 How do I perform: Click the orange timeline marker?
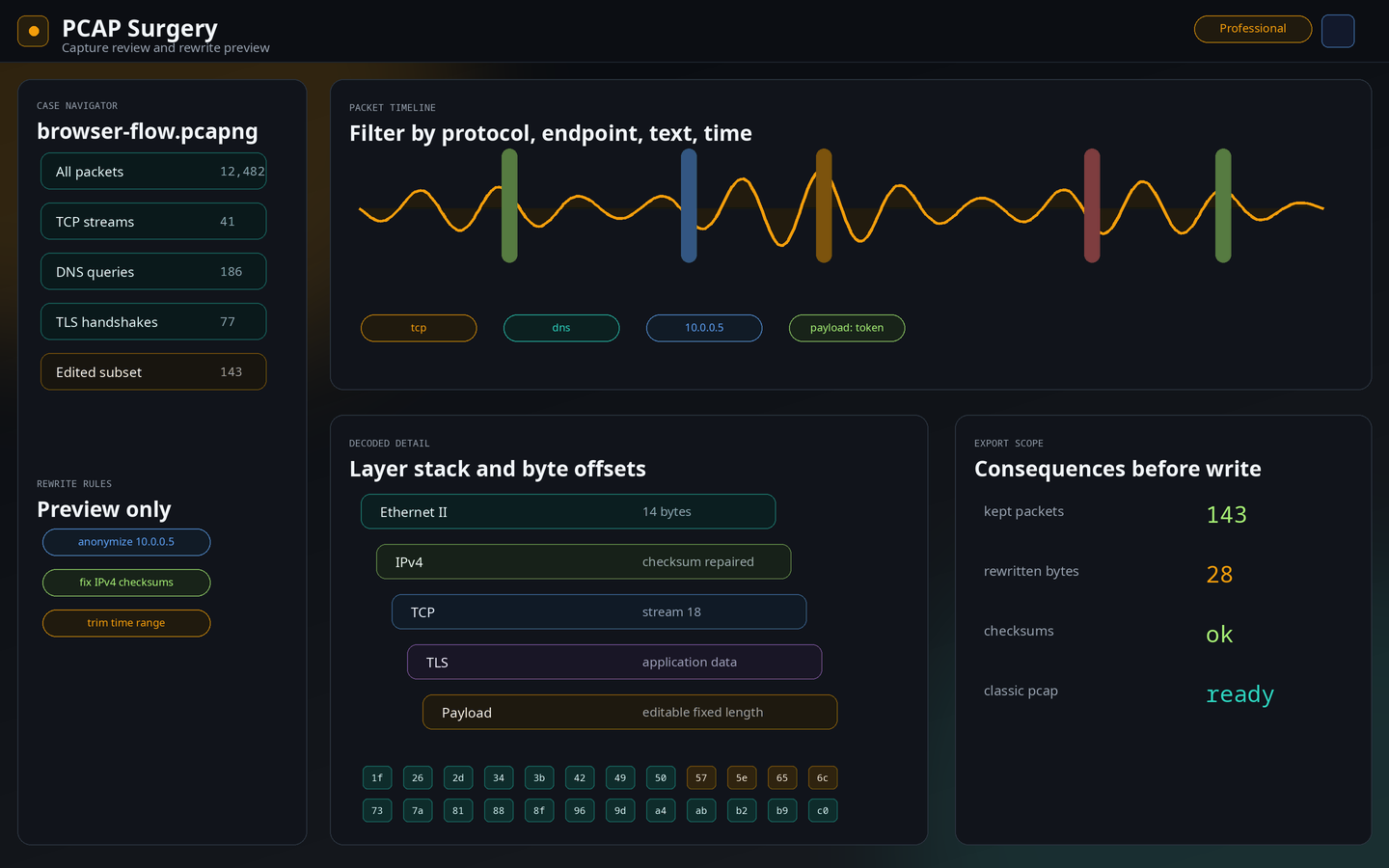pyautogui.click(x=824, y=205)
